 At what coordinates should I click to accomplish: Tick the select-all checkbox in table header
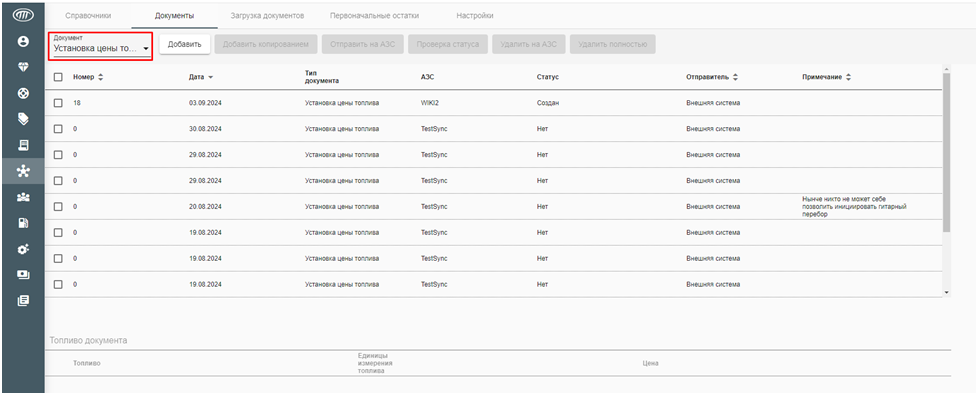pos(58,77)
